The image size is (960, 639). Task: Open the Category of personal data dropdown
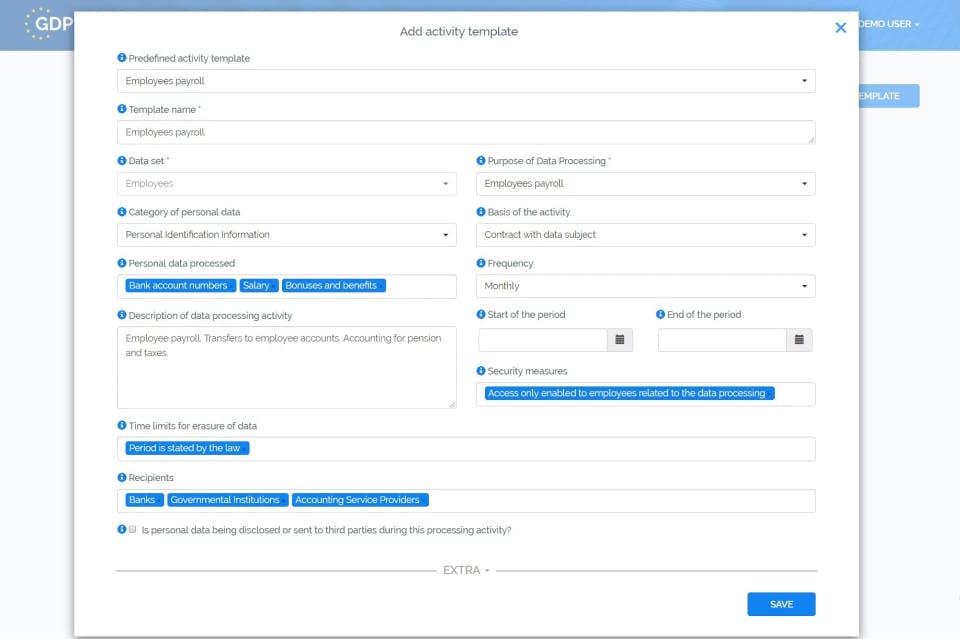click(445, 234)
